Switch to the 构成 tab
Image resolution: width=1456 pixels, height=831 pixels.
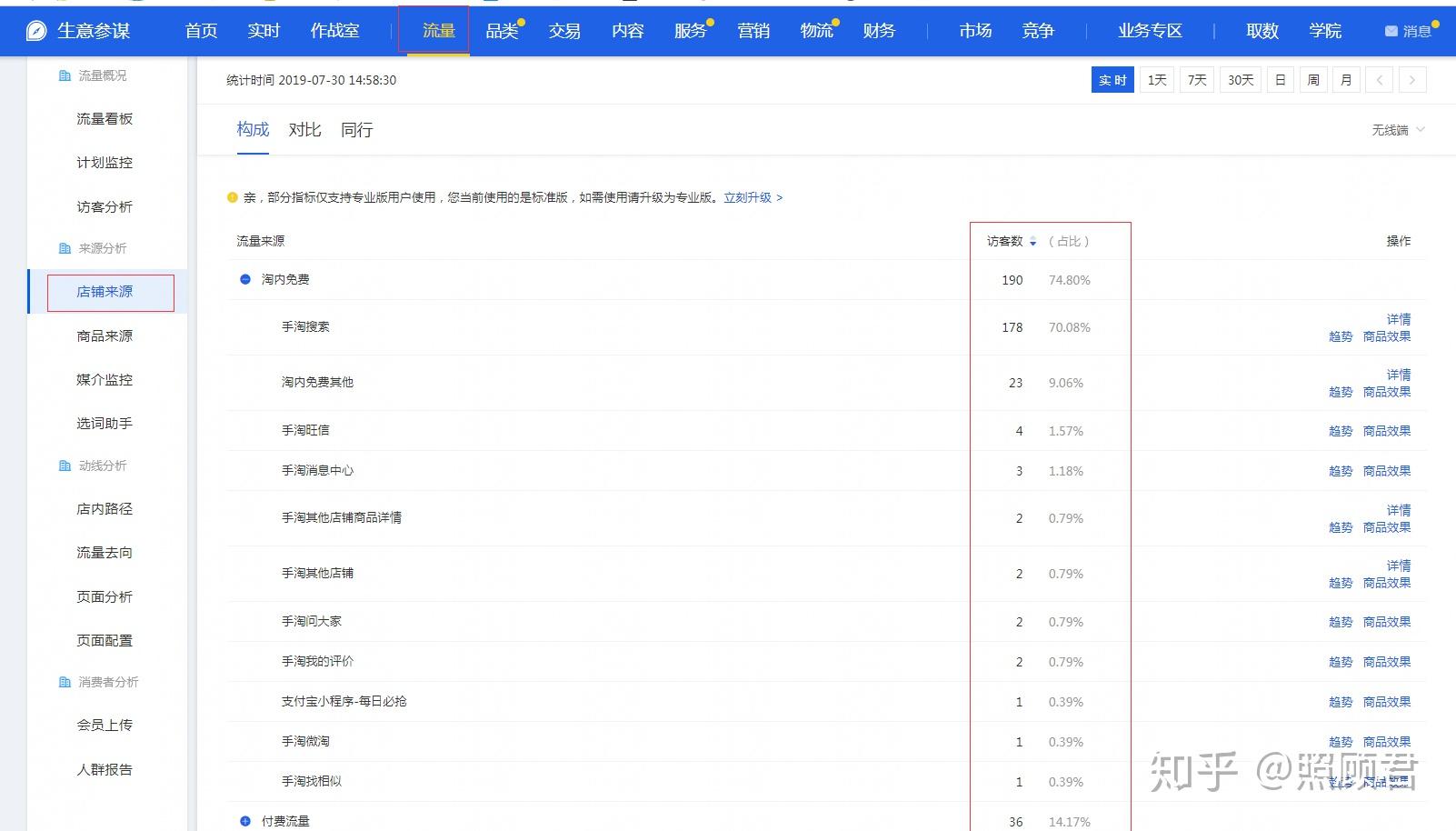(253, 129)
